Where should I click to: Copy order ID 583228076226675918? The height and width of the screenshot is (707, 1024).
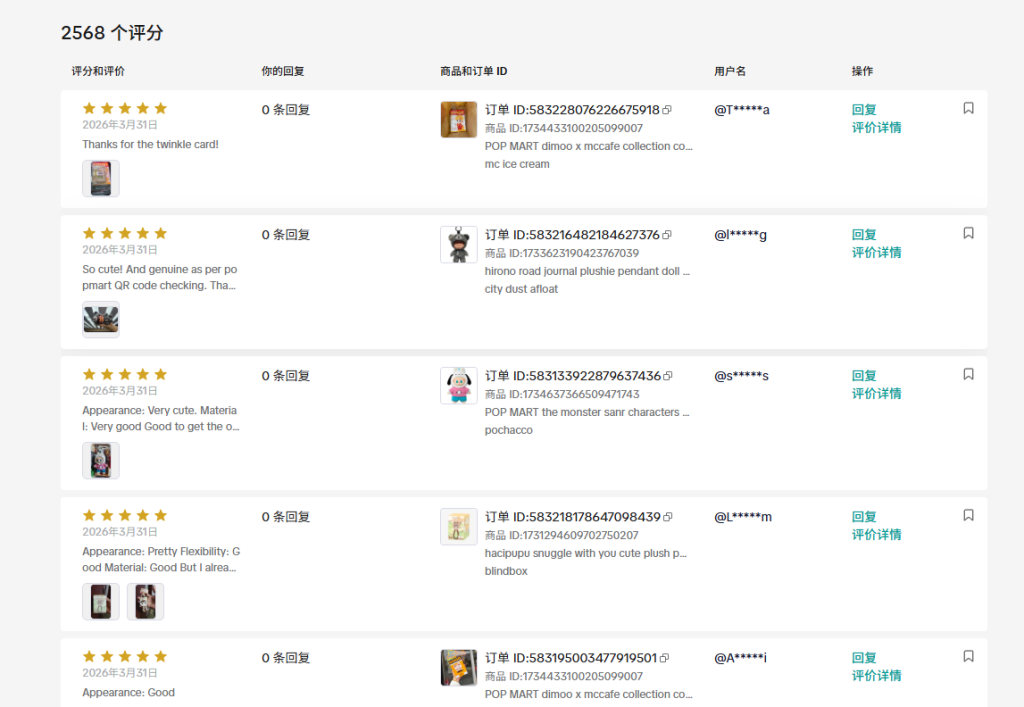point(668,110)
